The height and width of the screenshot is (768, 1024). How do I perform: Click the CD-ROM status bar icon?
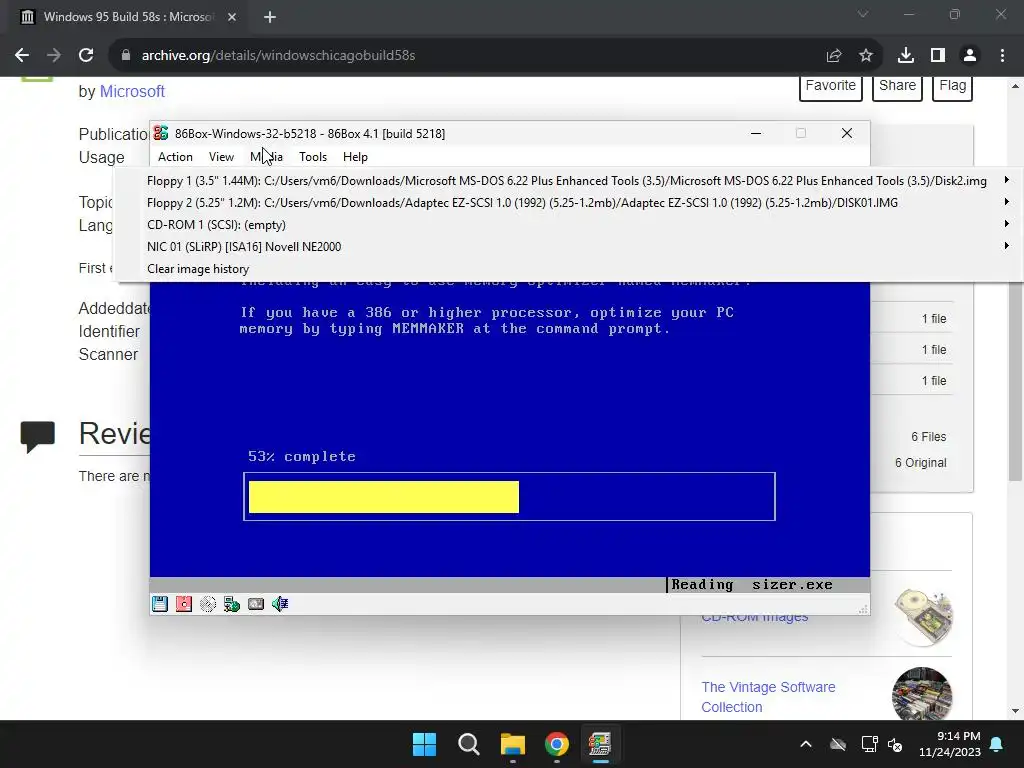(208, 604)
